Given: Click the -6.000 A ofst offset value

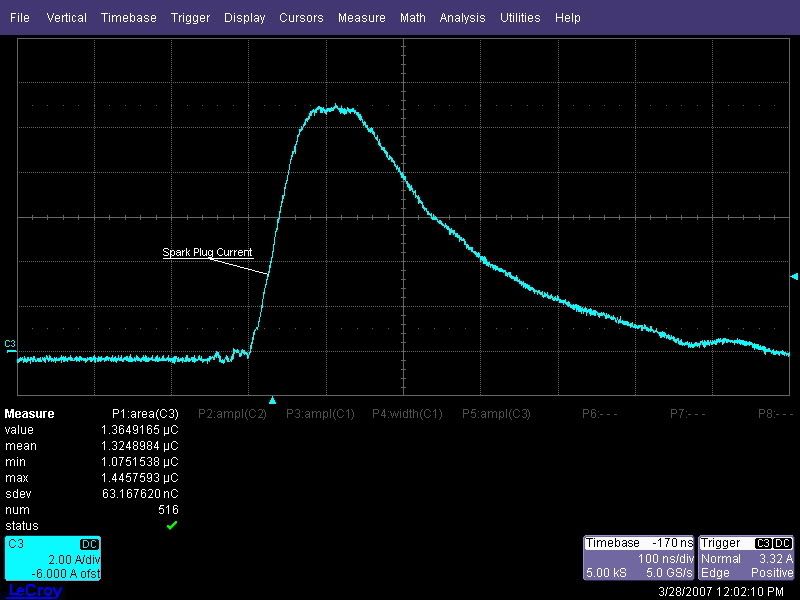Looking at the screenshot, I should [x=66, y=573].
